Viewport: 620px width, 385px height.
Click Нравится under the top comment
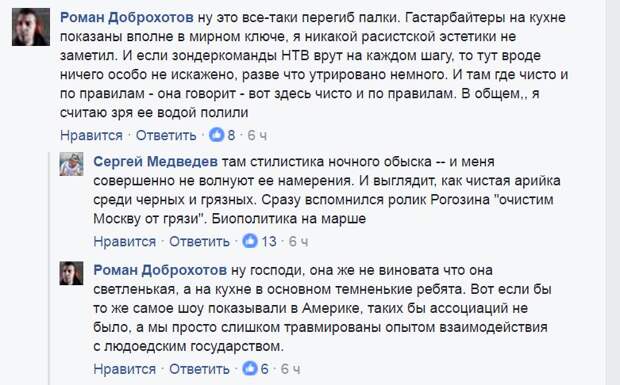tap(91, 136)
